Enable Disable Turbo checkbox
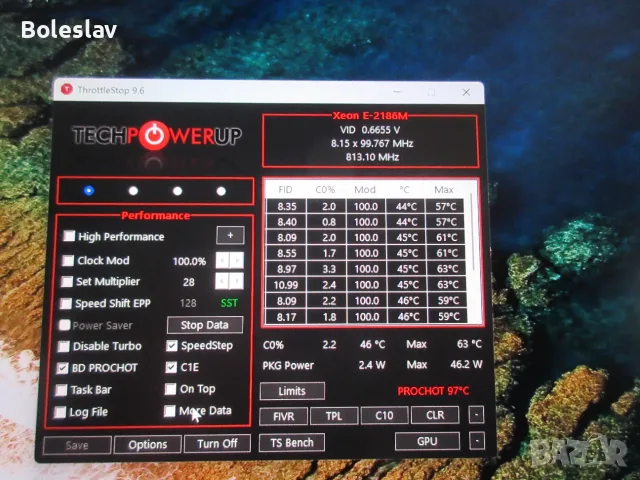 tap(63, 347)
